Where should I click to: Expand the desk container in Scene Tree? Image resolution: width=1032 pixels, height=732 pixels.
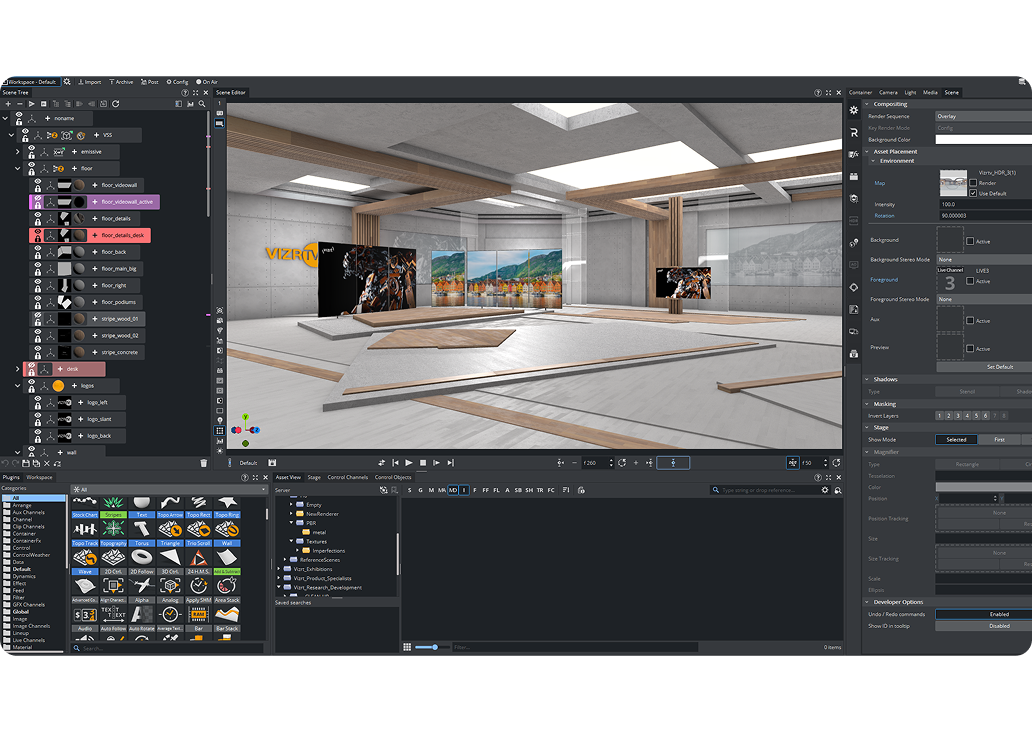(18, 369)
